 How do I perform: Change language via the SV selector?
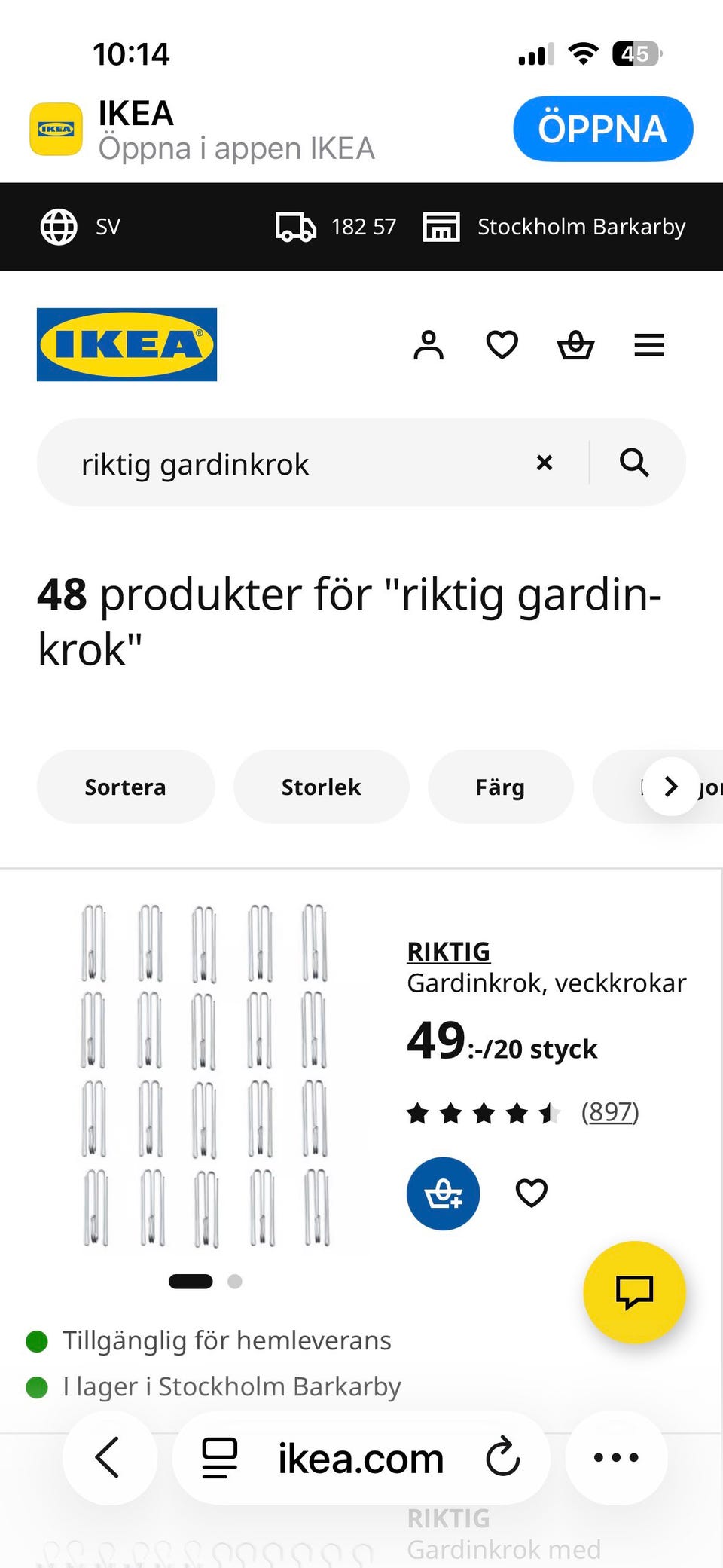(81, 226)
